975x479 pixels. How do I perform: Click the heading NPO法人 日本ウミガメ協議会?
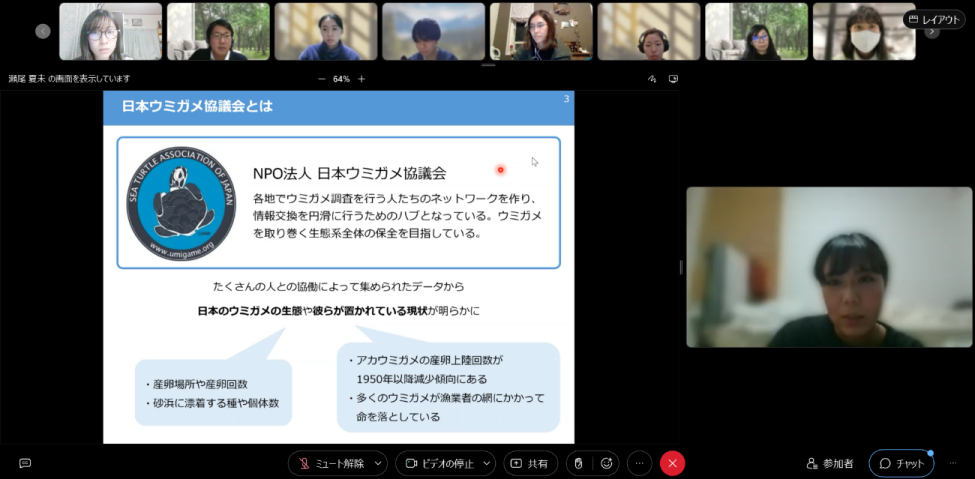(x=349, y=174)
